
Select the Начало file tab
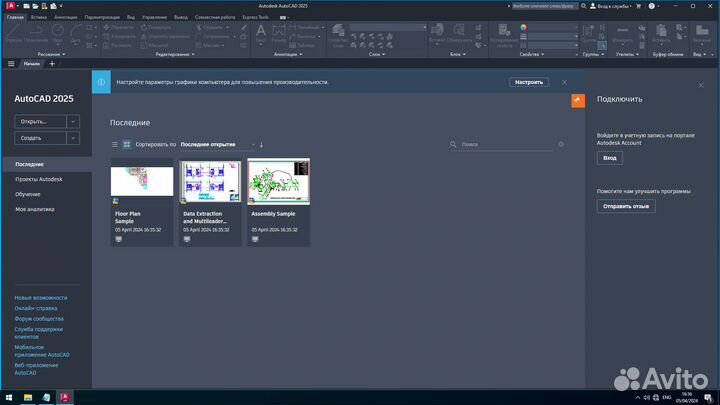point(32,64)
